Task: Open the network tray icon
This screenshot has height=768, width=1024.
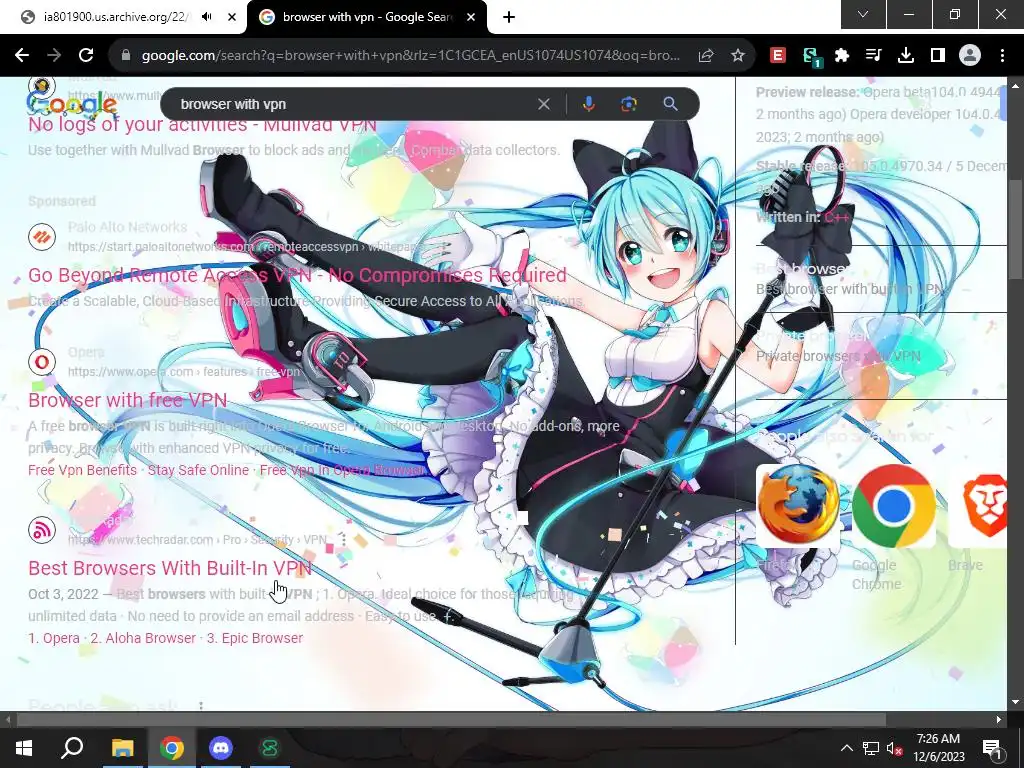Action: point(871,748)
